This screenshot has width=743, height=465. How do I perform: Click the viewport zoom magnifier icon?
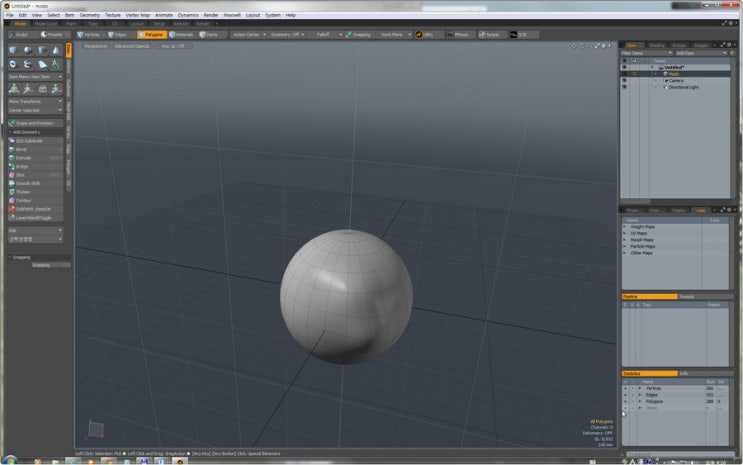click(589, 46)
